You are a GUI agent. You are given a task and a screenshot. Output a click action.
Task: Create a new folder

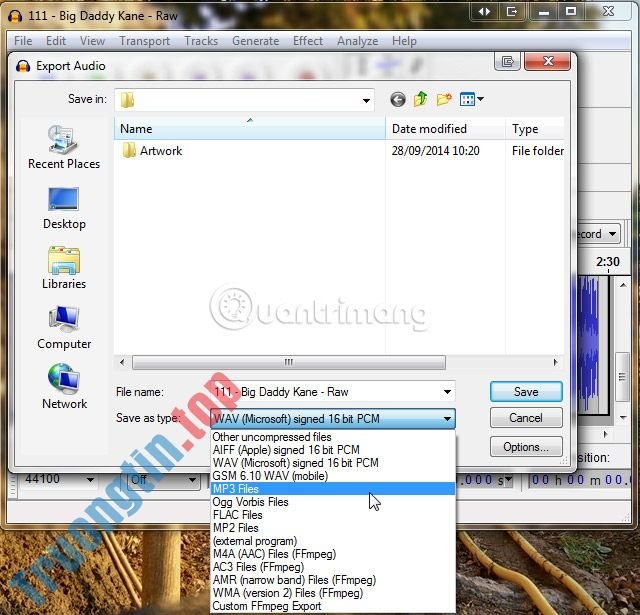pyautogui.click(x=444, y=99)
